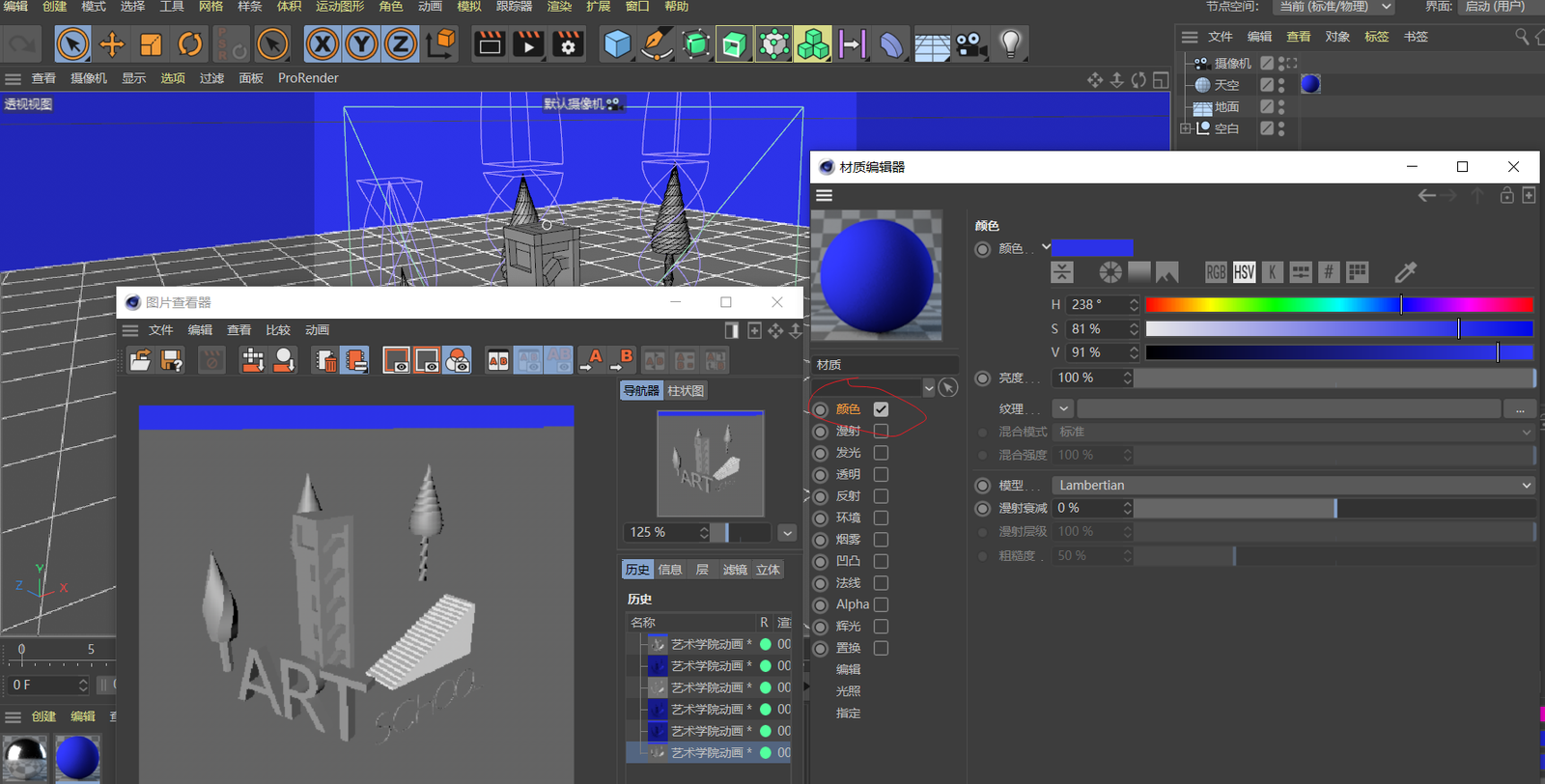Toggle X axis lock button
This screenshot has width=1545, height=784.
[x=323, y=44]
